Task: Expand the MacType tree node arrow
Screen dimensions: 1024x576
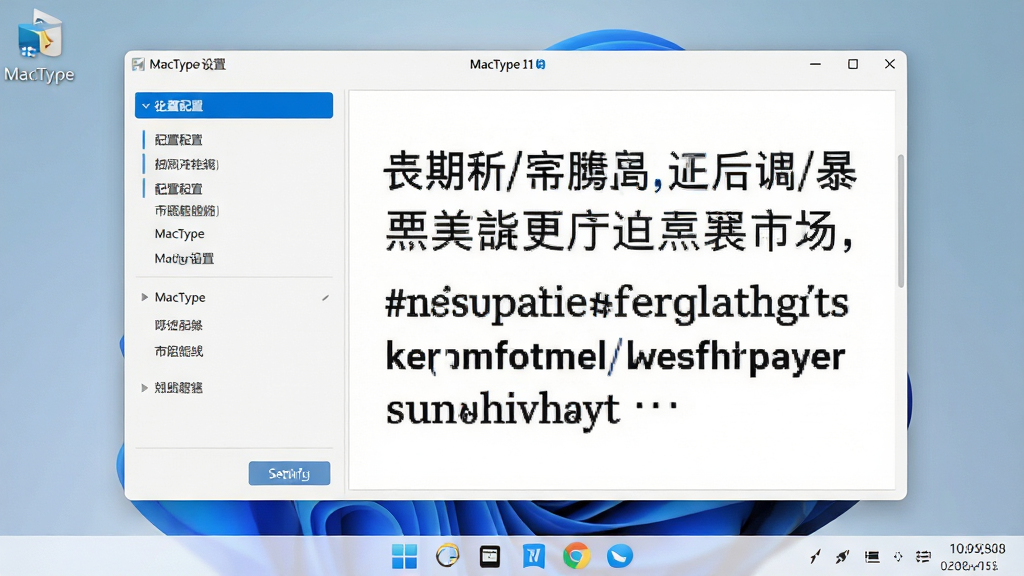Action: [x=144, y=297]
